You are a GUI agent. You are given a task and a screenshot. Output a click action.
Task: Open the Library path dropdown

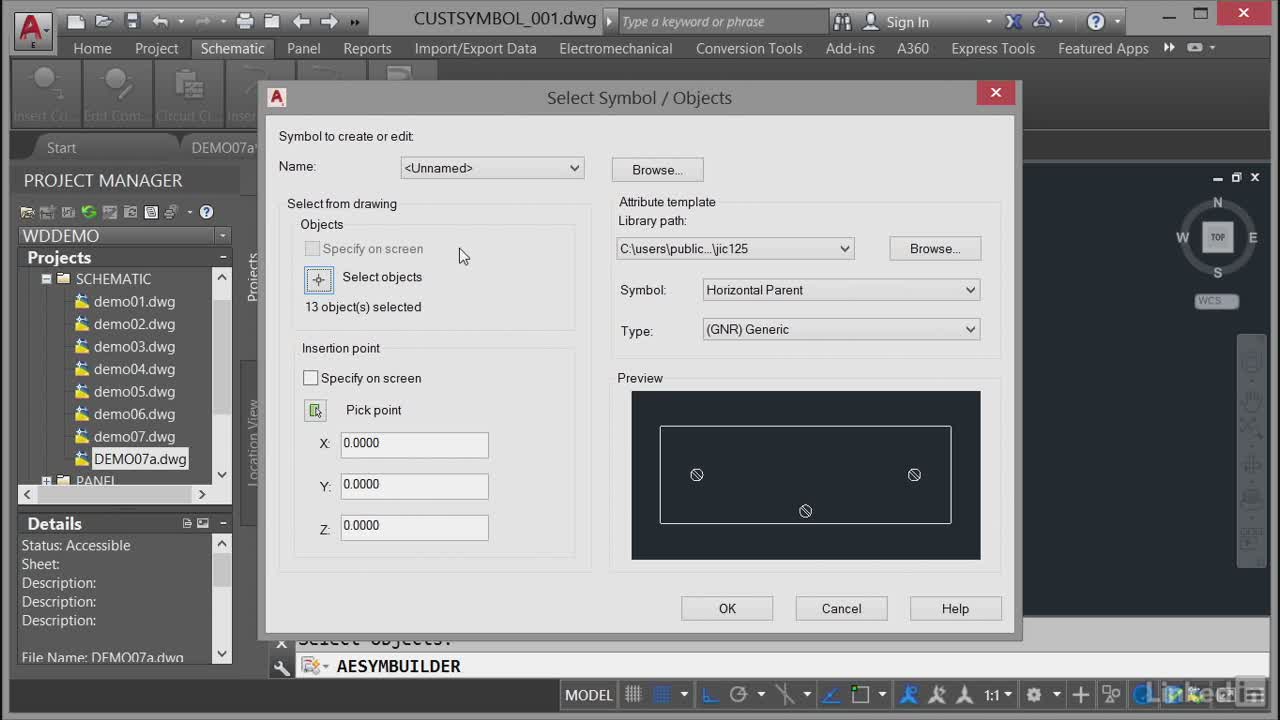[735, 249]
